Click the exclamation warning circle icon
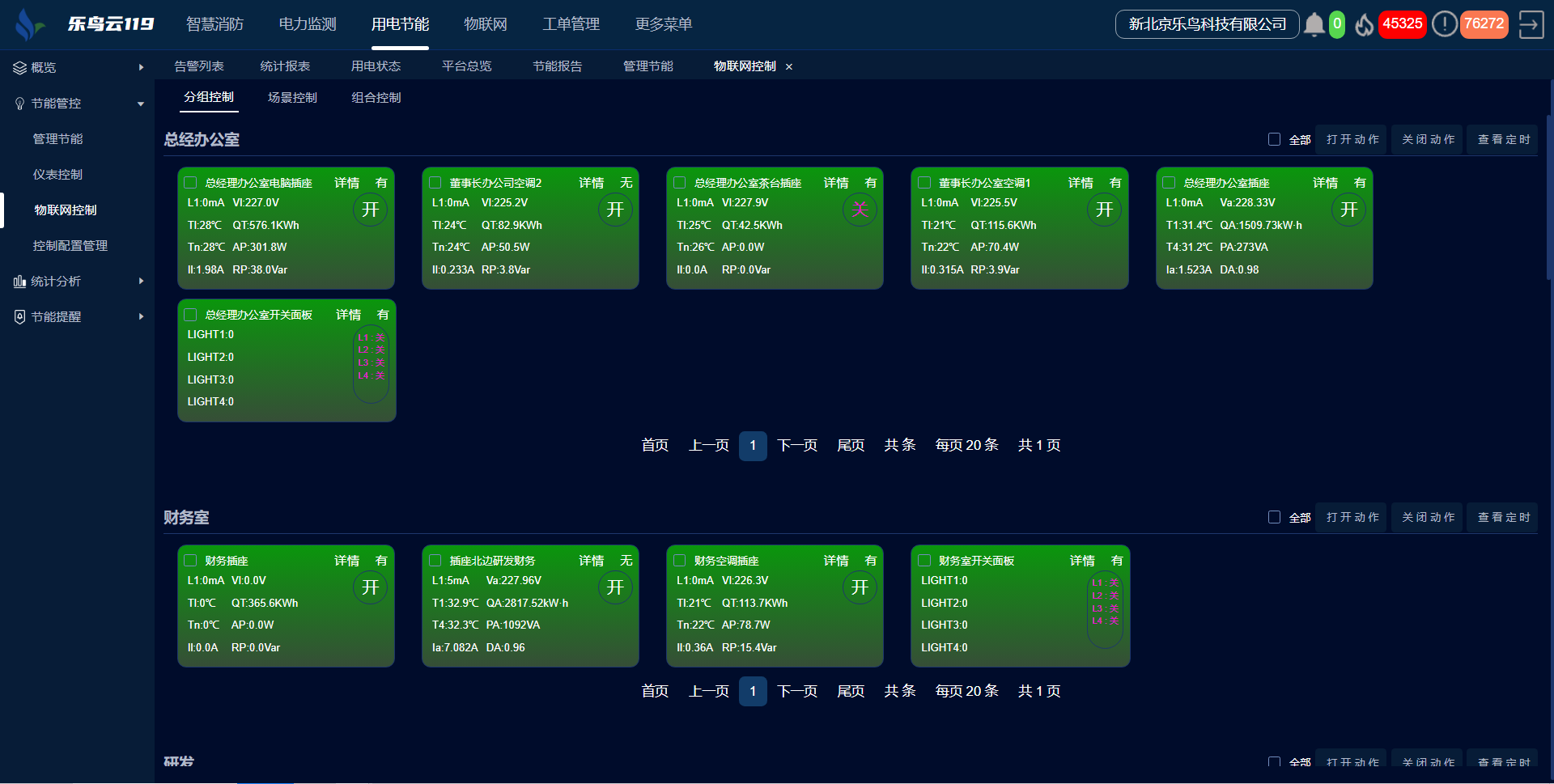 click(1444, 24)
